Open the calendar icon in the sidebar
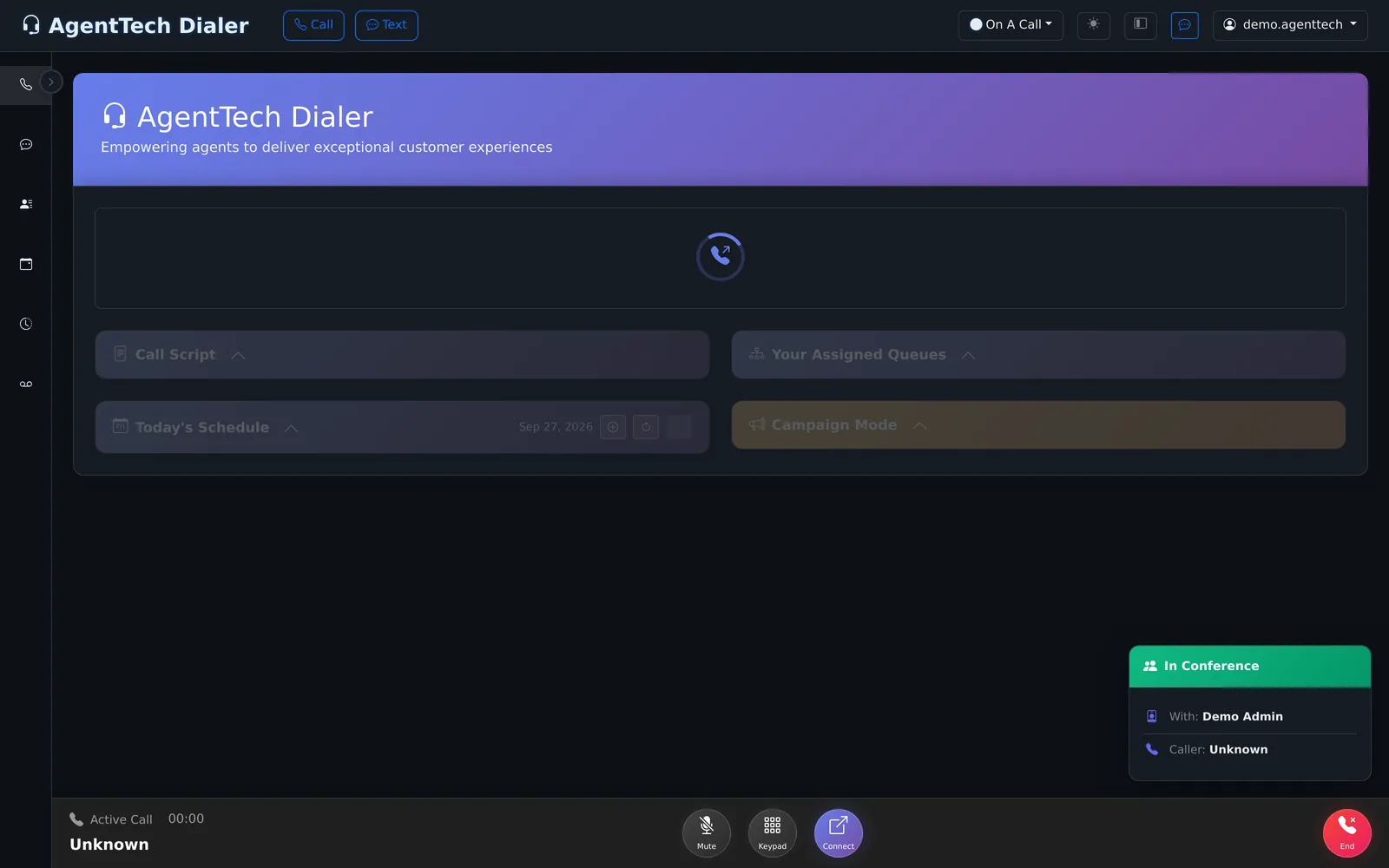This screenshot has width=1389, height=868. point(26,264)
